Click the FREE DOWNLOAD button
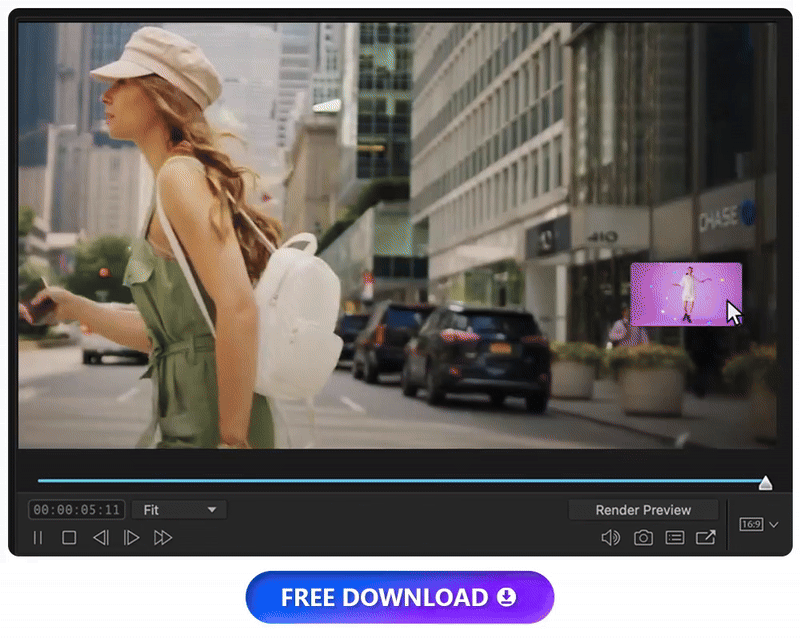 point(400,597)
